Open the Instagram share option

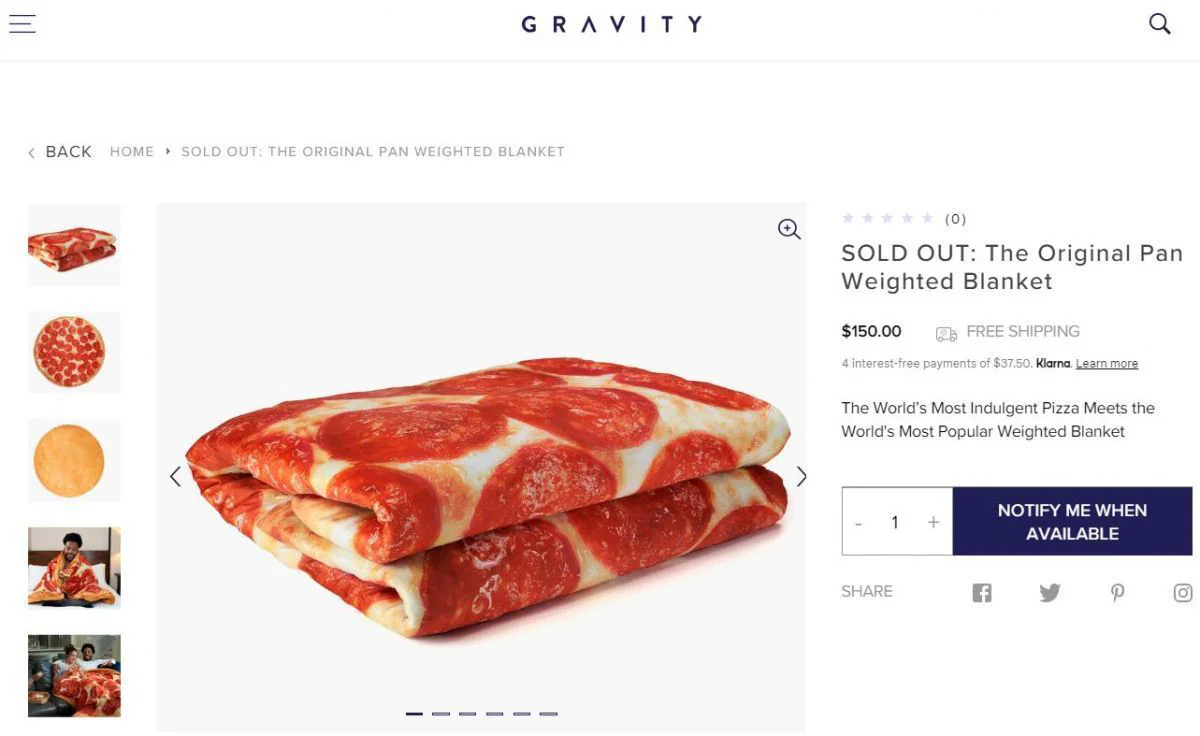point(1183,592)
